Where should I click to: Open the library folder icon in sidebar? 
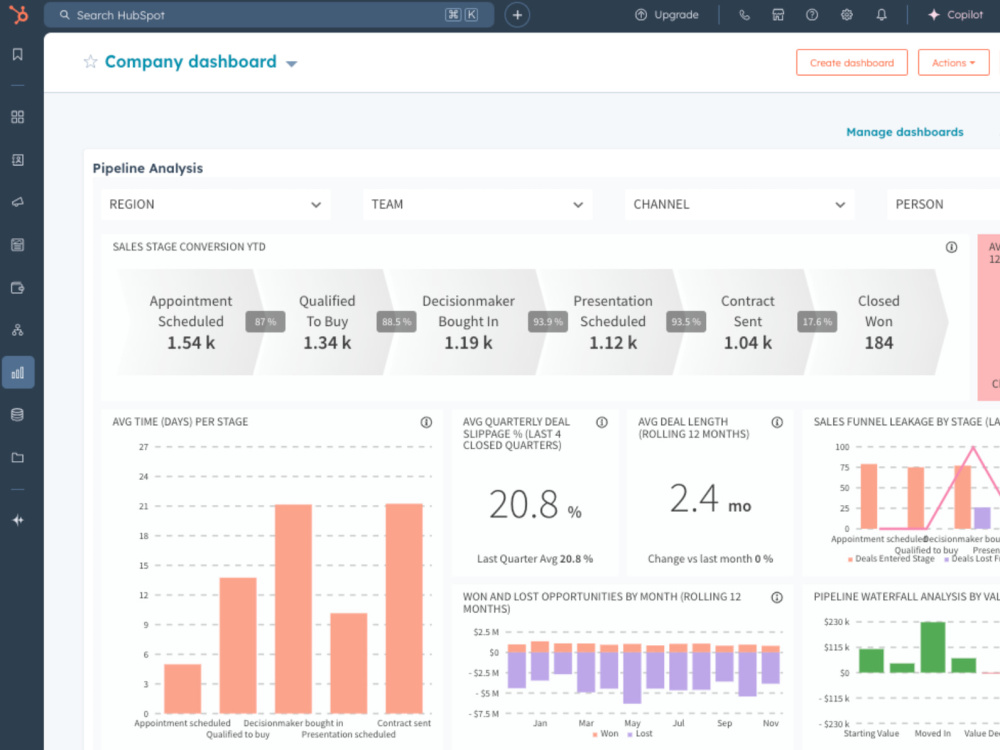(18, 457)
